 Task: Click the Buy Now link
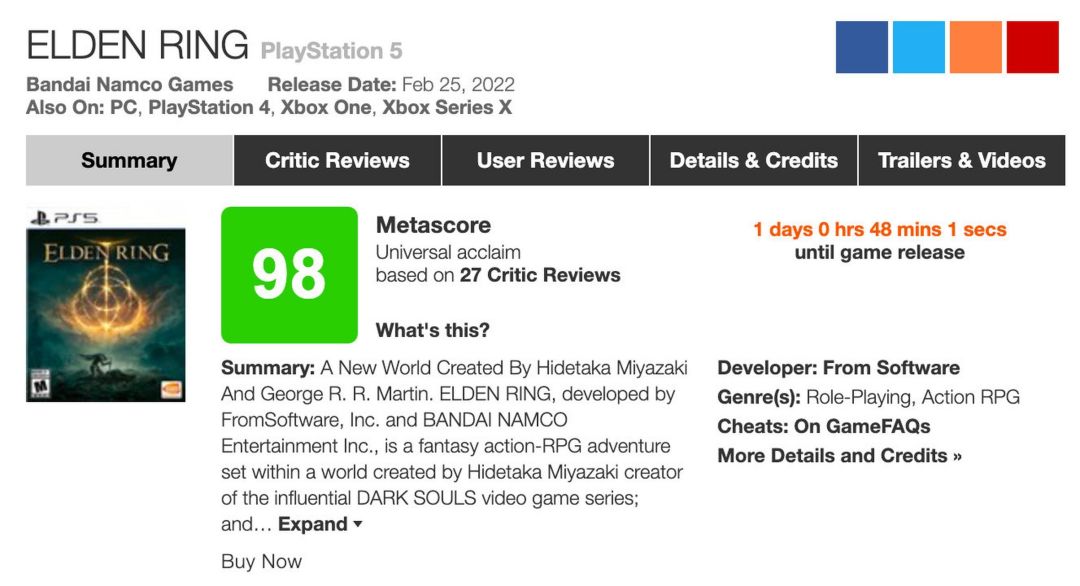point(261,561)
